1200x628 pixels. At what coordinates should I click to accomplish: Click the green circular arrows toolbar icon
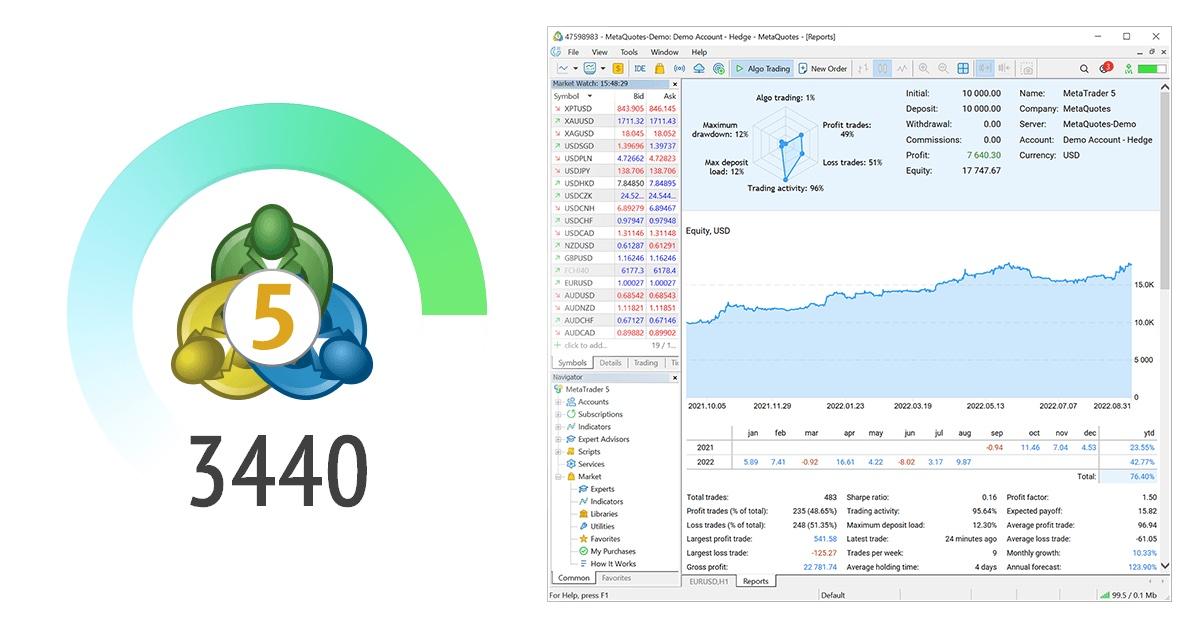(x=718, y=69)
